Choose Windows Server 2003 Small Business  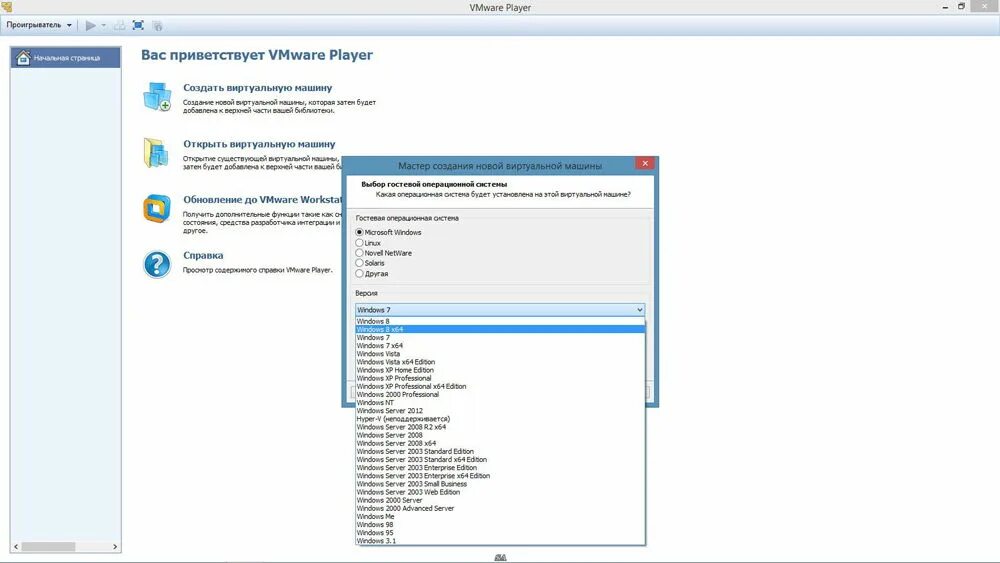coord(500,484)
